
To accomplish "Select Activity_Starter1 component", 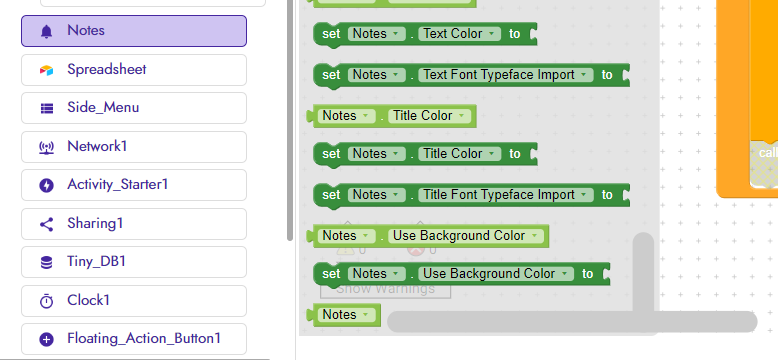I will tap(134, 185).
